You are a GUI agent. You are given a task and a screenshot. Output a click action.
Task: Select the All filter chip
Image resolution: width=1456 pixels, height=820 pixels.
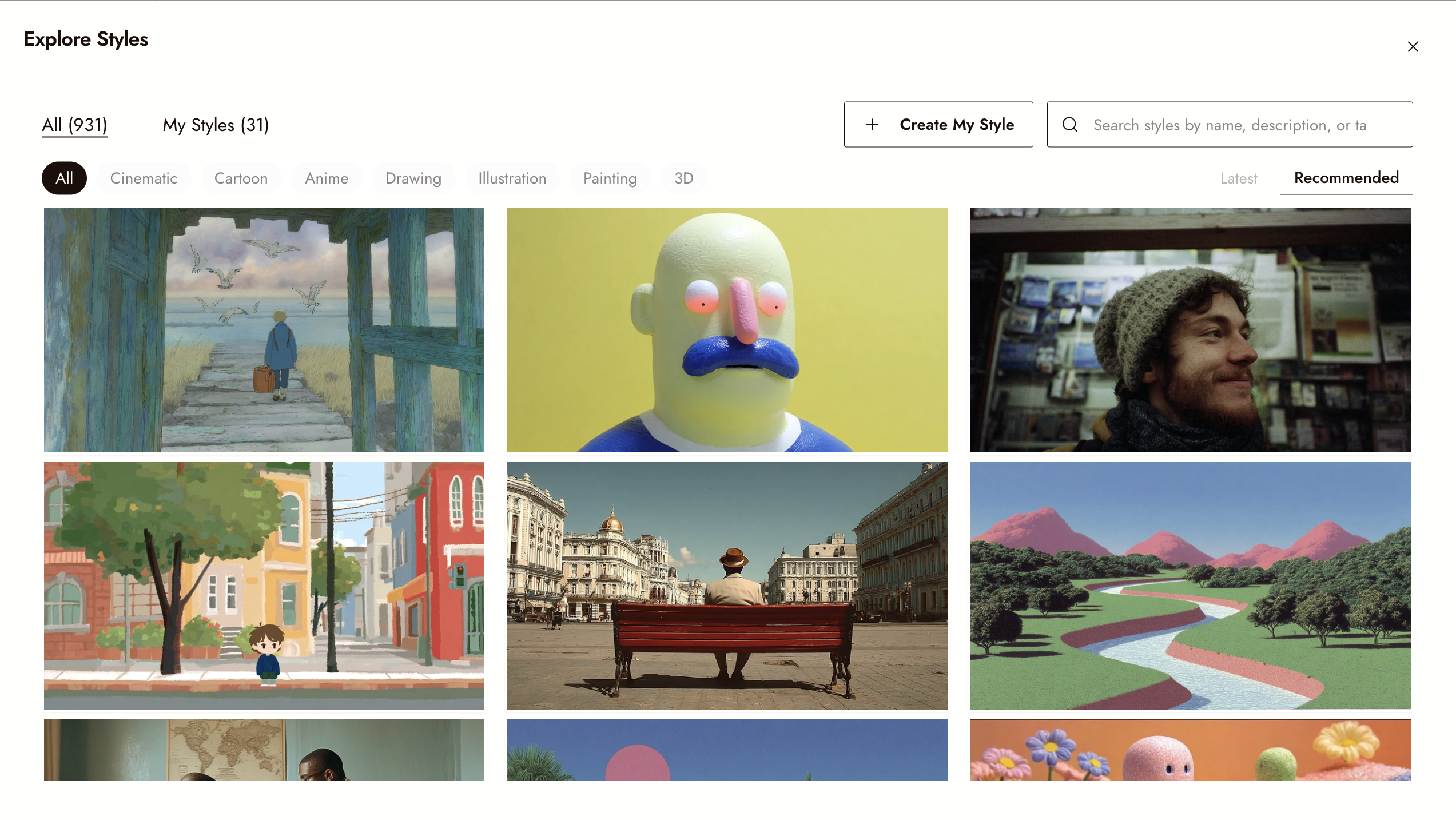(64, 178)
